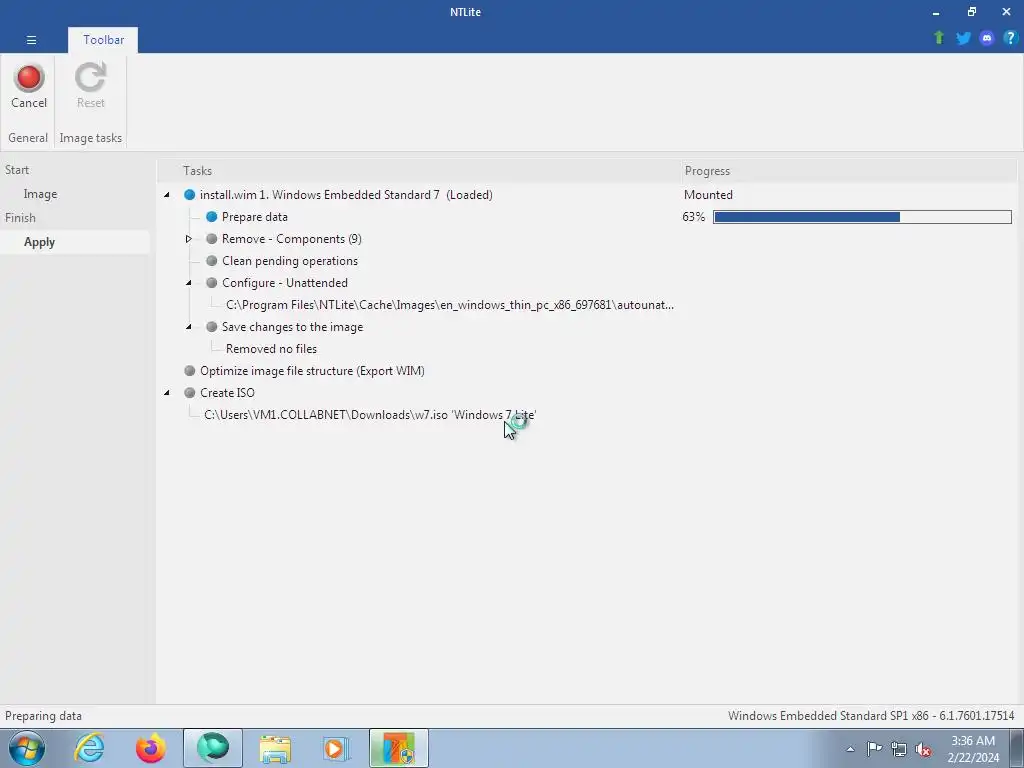
Task: Click blue status dot of install.wim
Action: click(189, 195)
